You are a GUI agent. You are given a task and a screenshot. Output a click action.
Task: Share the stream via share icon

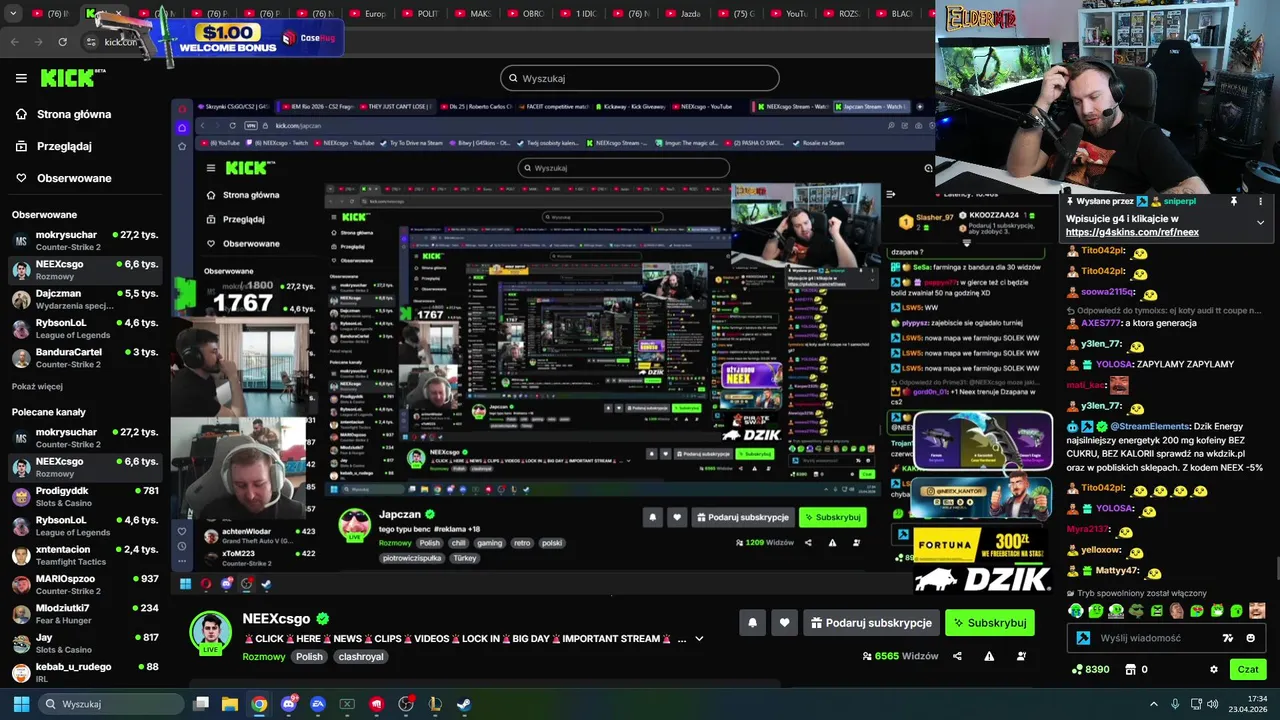click(957, 656)
